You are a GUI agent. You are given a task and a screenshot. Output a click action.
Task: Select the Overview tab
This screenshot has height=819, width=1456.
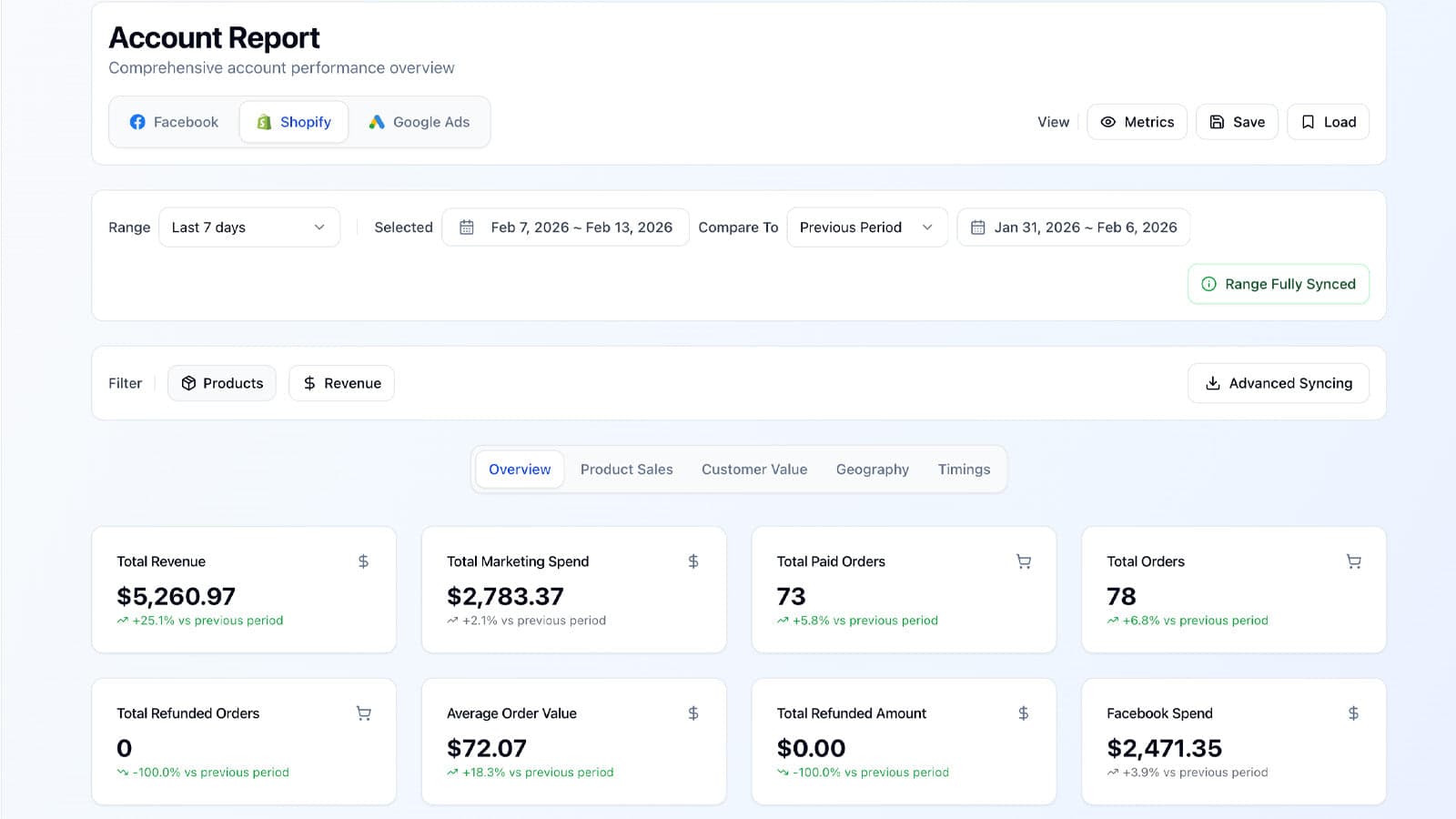(x=520, y=470)
